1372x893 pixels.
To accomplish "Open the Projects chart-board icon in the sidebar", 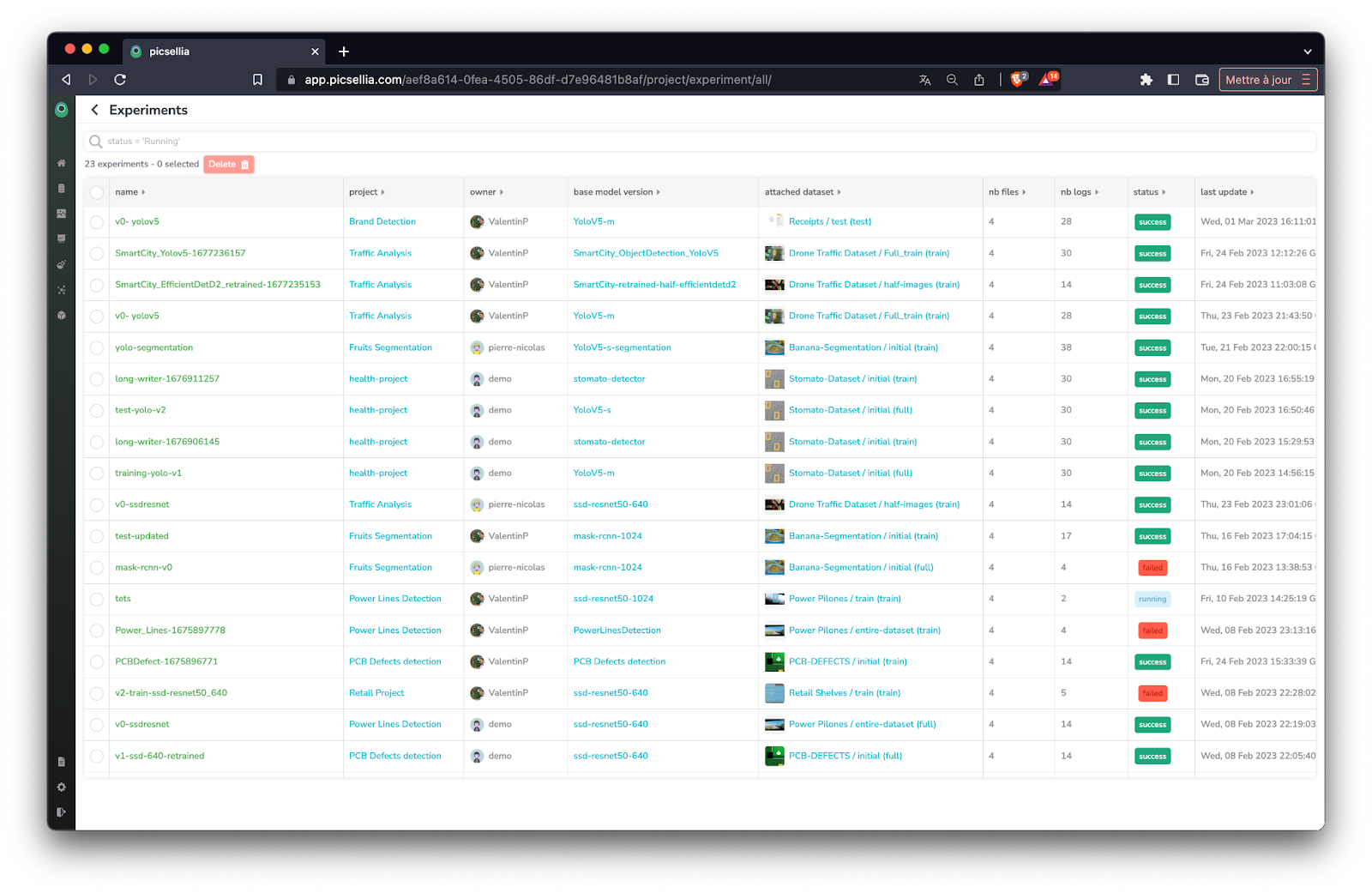I will point(61,239).
